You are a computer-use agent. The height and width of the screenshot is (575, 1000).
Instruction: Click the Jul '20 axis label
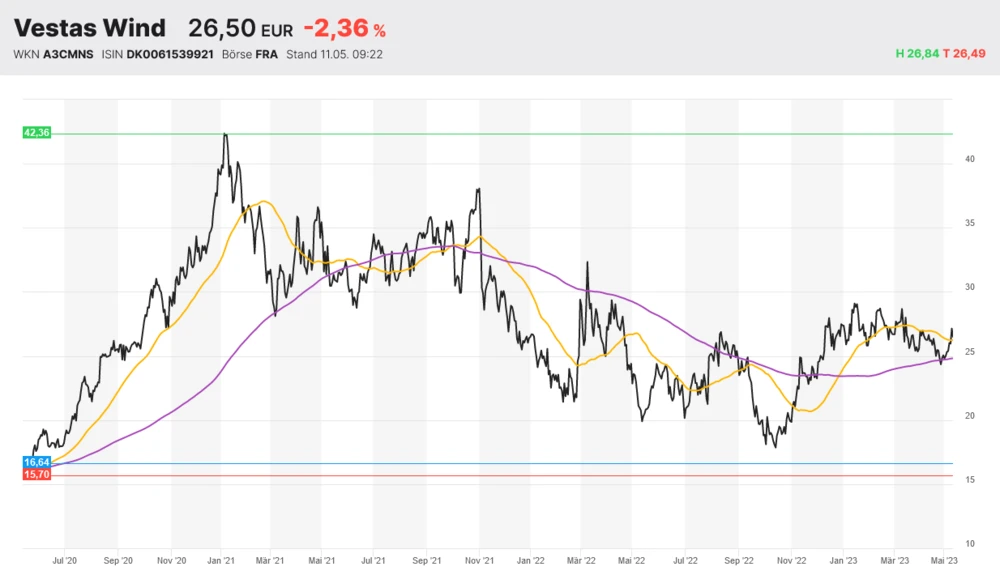[x=64, y=560]
